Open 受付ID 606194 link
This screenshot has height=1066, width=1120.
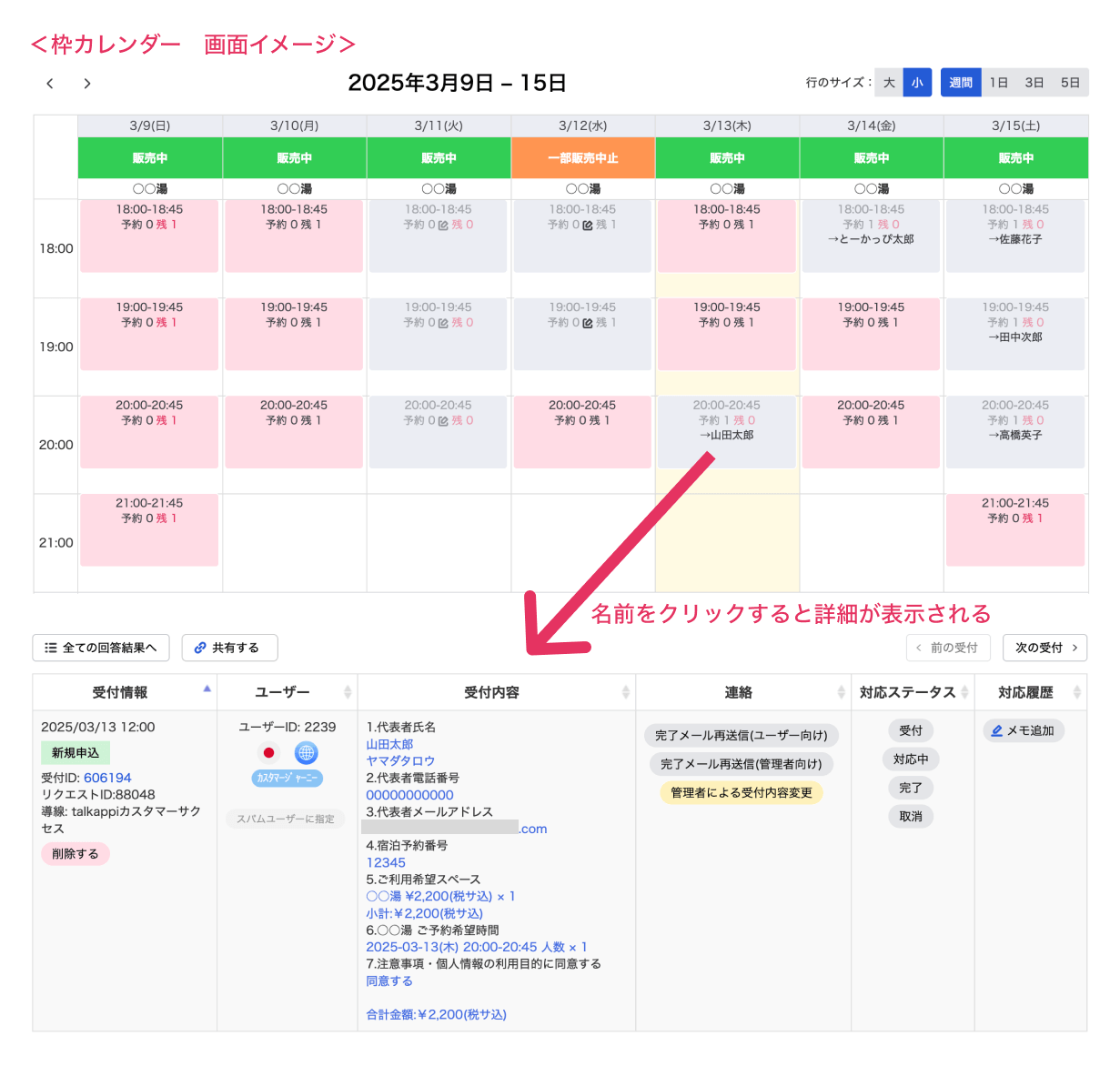[x=107, y=778]
